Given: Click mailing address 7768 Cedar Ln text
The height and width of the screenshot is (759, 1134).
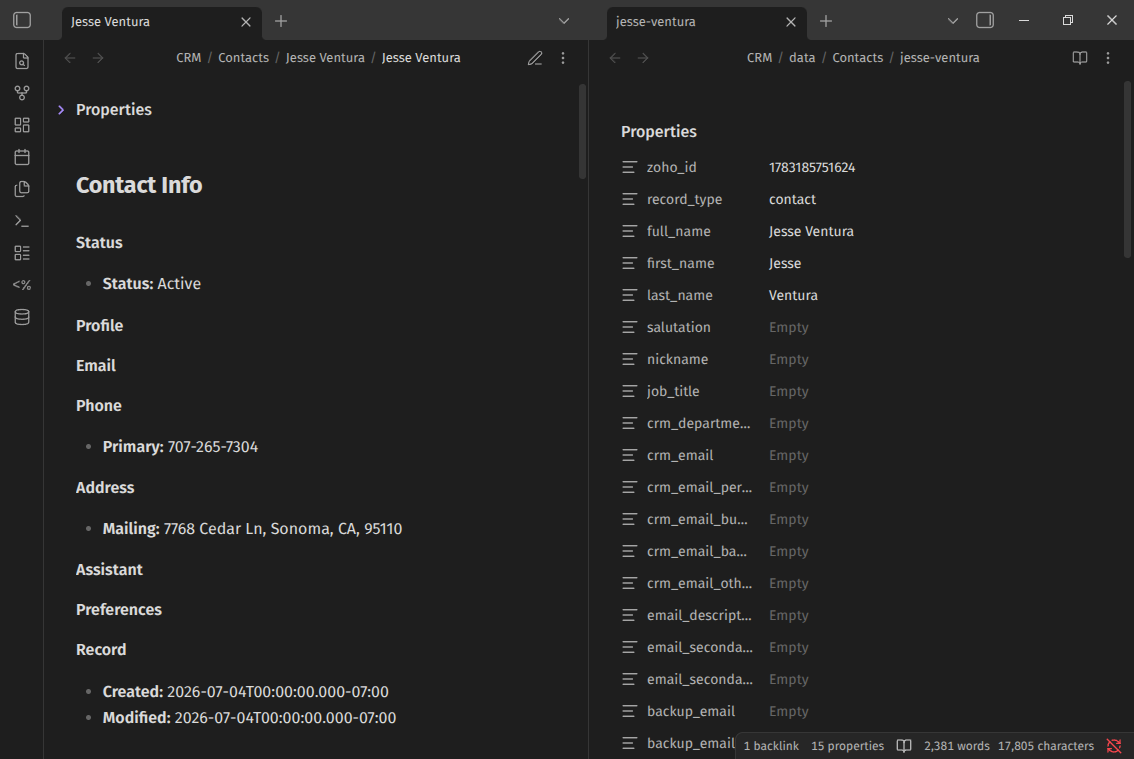Looking at the screenshot, I should (x=283, y=529).
